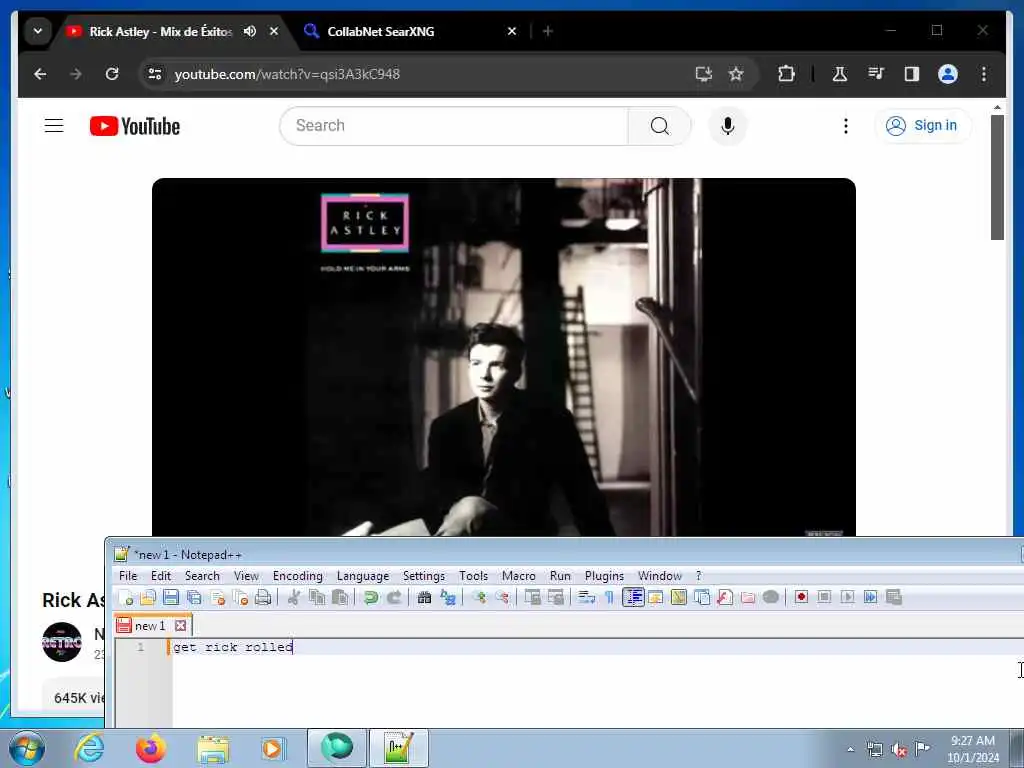The width and height of the screenshot is (1024, 768).
Task: Cut selection with the scissors icon
Action: click(294, 597)
